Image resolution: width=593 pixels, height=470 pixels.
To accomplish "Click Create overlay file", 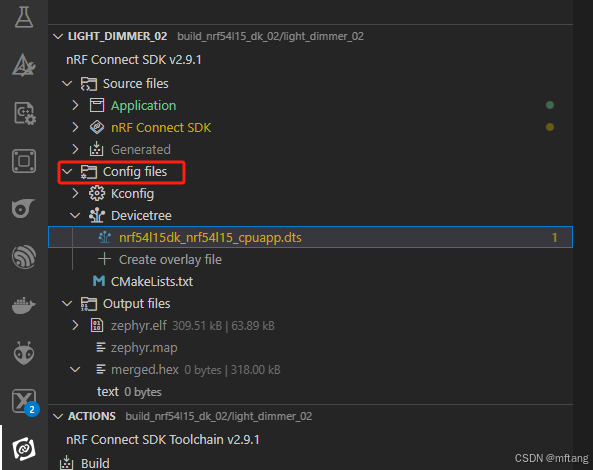I will coord(170,260).
